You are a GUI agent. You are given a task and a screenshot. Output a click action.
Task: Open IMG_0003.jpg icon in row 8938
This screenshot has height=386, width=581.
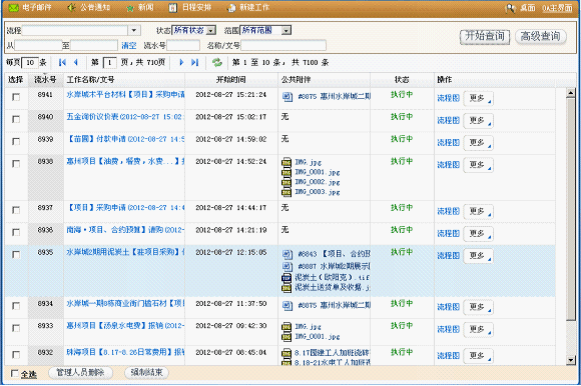click(286, 192)
